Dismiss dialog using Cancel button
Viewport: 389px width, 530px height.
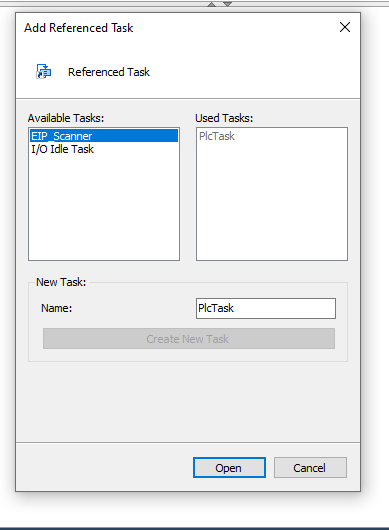point(310,468)
